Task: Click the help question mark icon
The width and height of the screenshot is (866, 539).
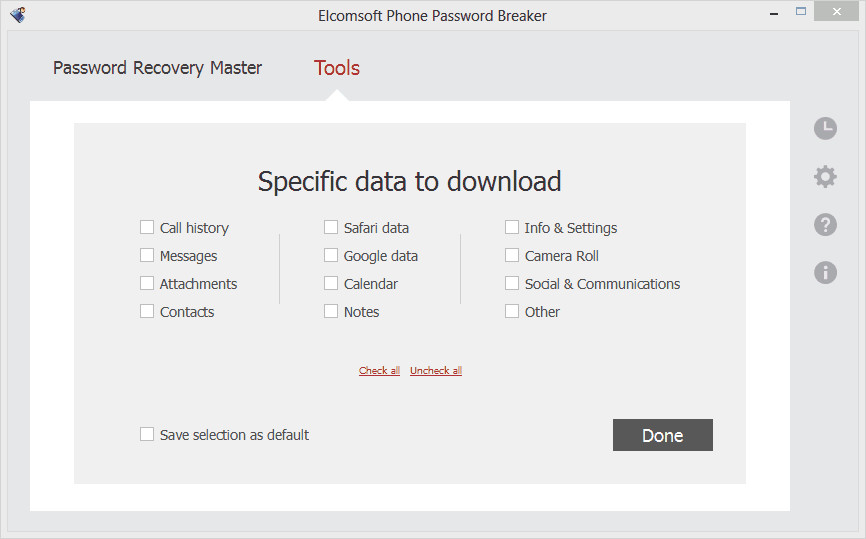Action: click(x=825, y=224)
